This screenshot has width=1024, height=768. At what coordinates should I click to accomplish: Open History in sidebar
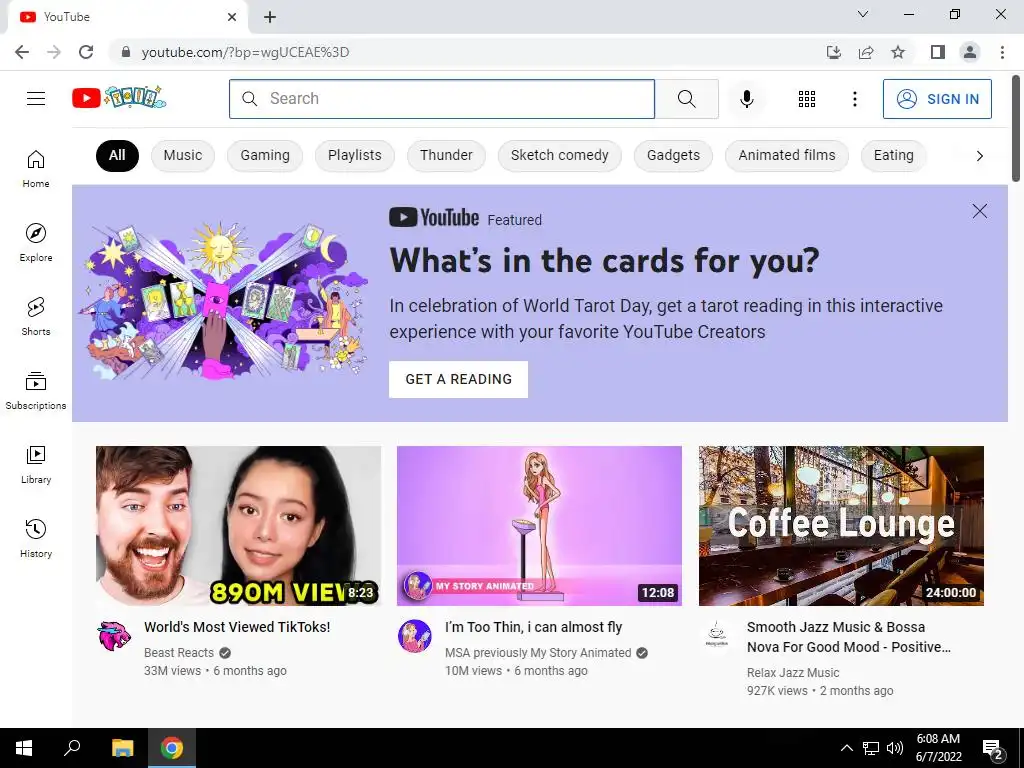click(x=36, y=538)
